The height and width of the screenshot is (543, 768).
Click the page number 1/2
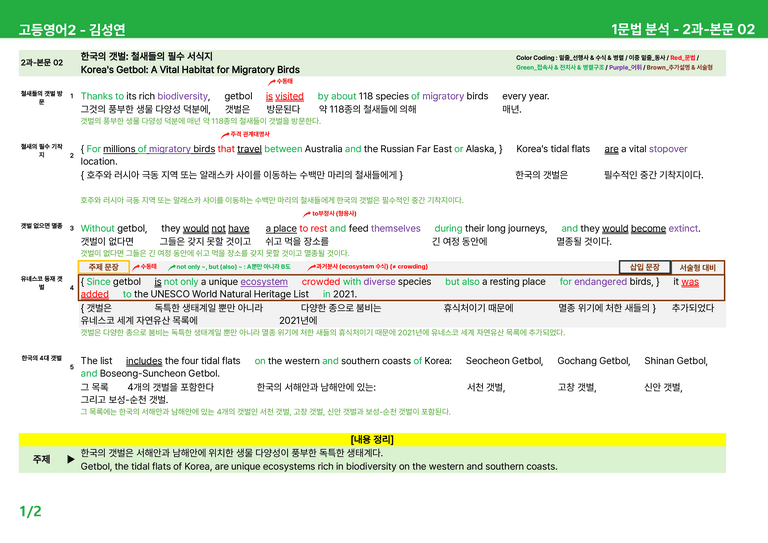[x=30, y=512]
